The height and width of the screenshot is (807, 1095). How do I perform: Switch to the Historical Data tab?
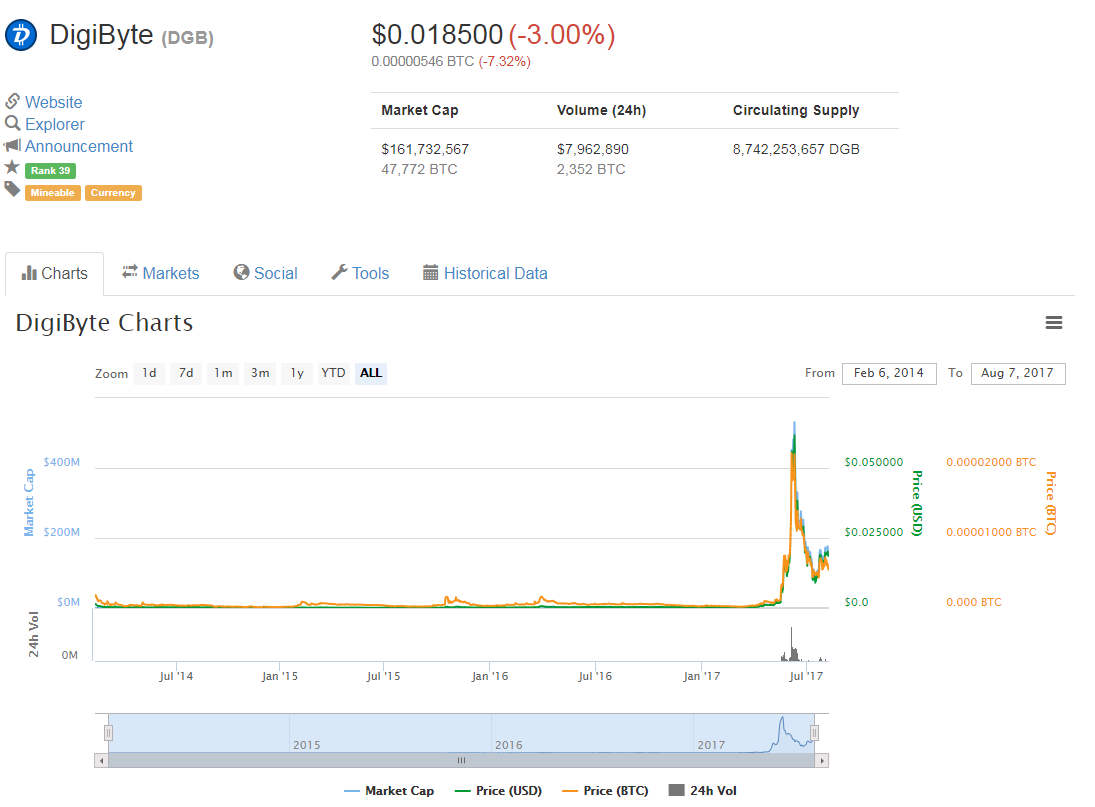[485, 274]
